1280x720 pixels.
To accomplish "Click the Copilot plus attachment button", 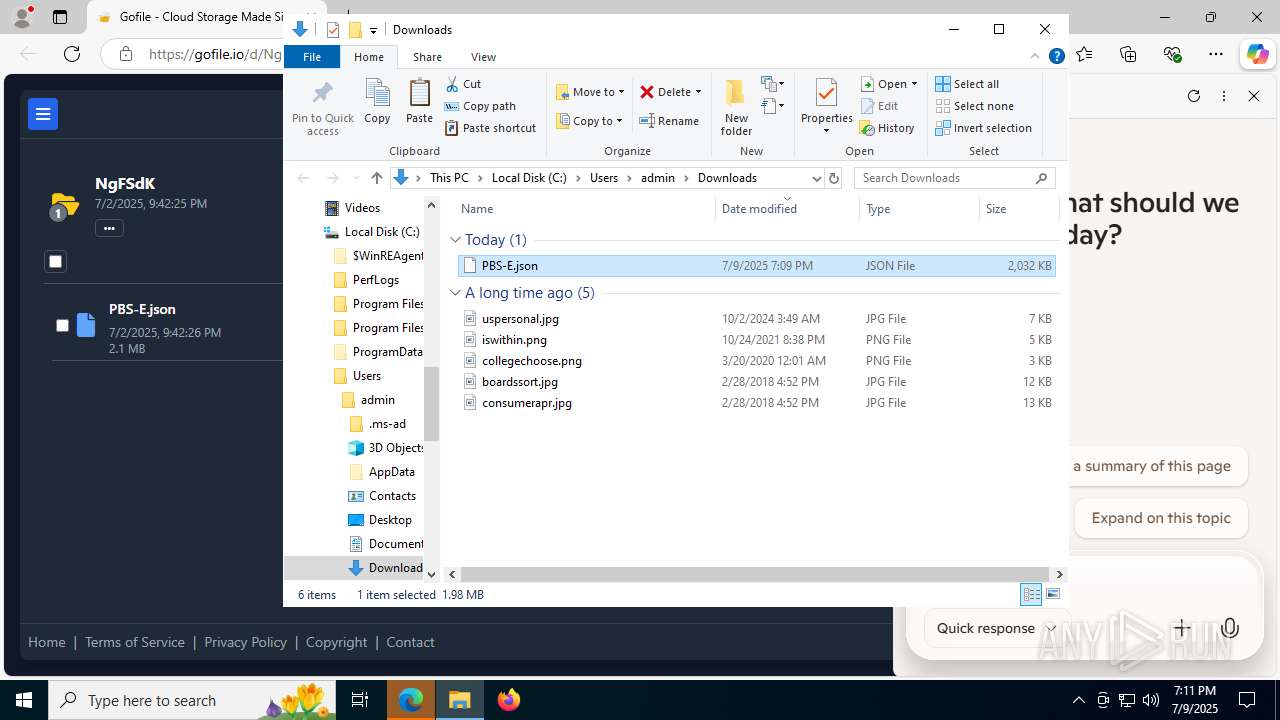I will (1182, 628).
